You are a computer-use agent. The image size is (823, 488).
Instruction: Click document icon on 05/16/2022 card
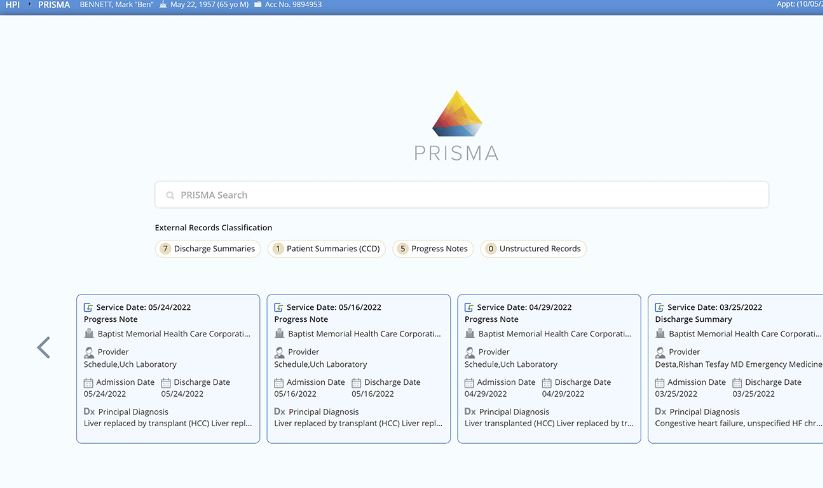(x=279, y=307)
